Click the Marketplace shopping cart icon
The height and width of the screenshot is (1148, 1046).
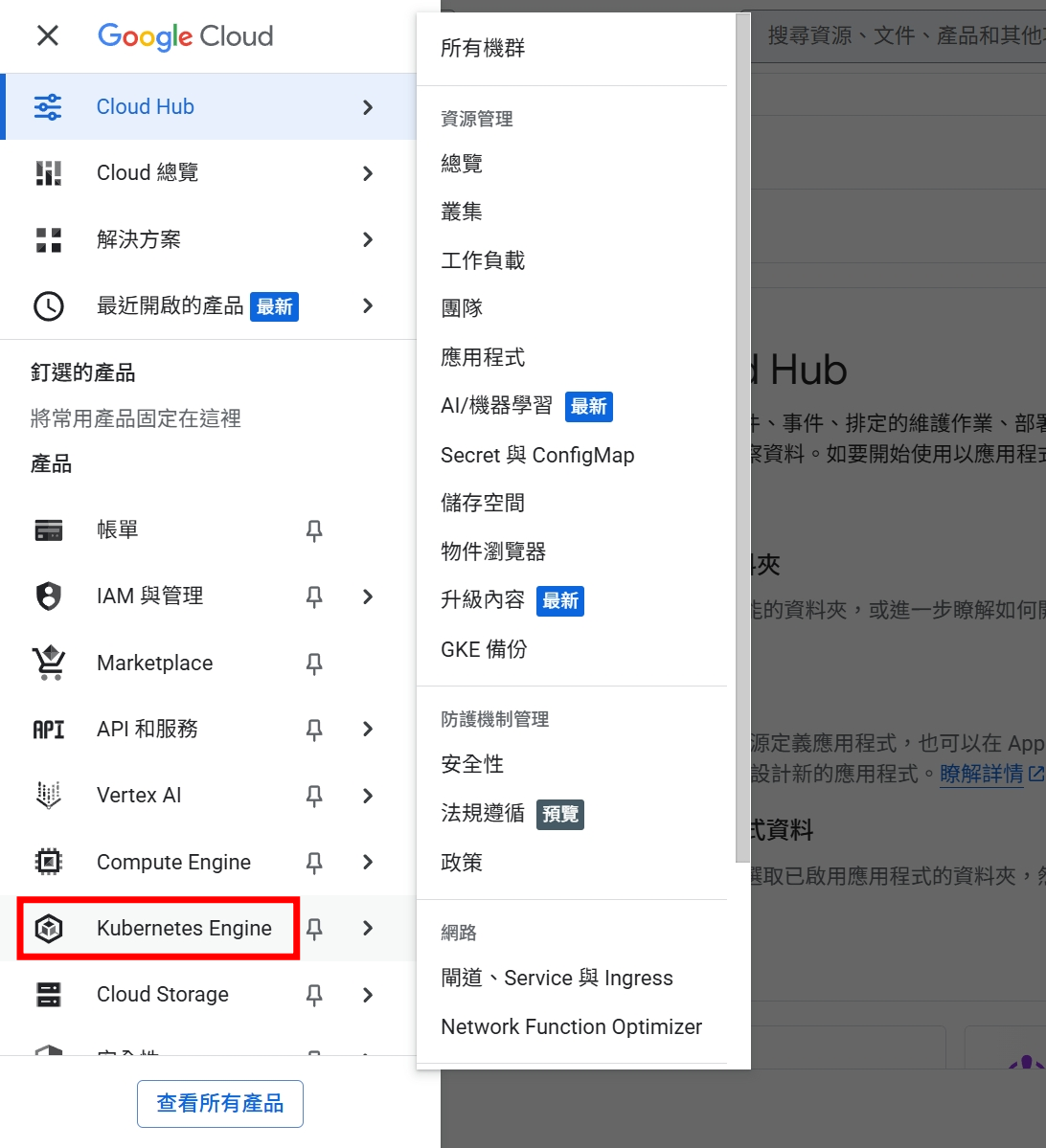[x=48, y=663]
